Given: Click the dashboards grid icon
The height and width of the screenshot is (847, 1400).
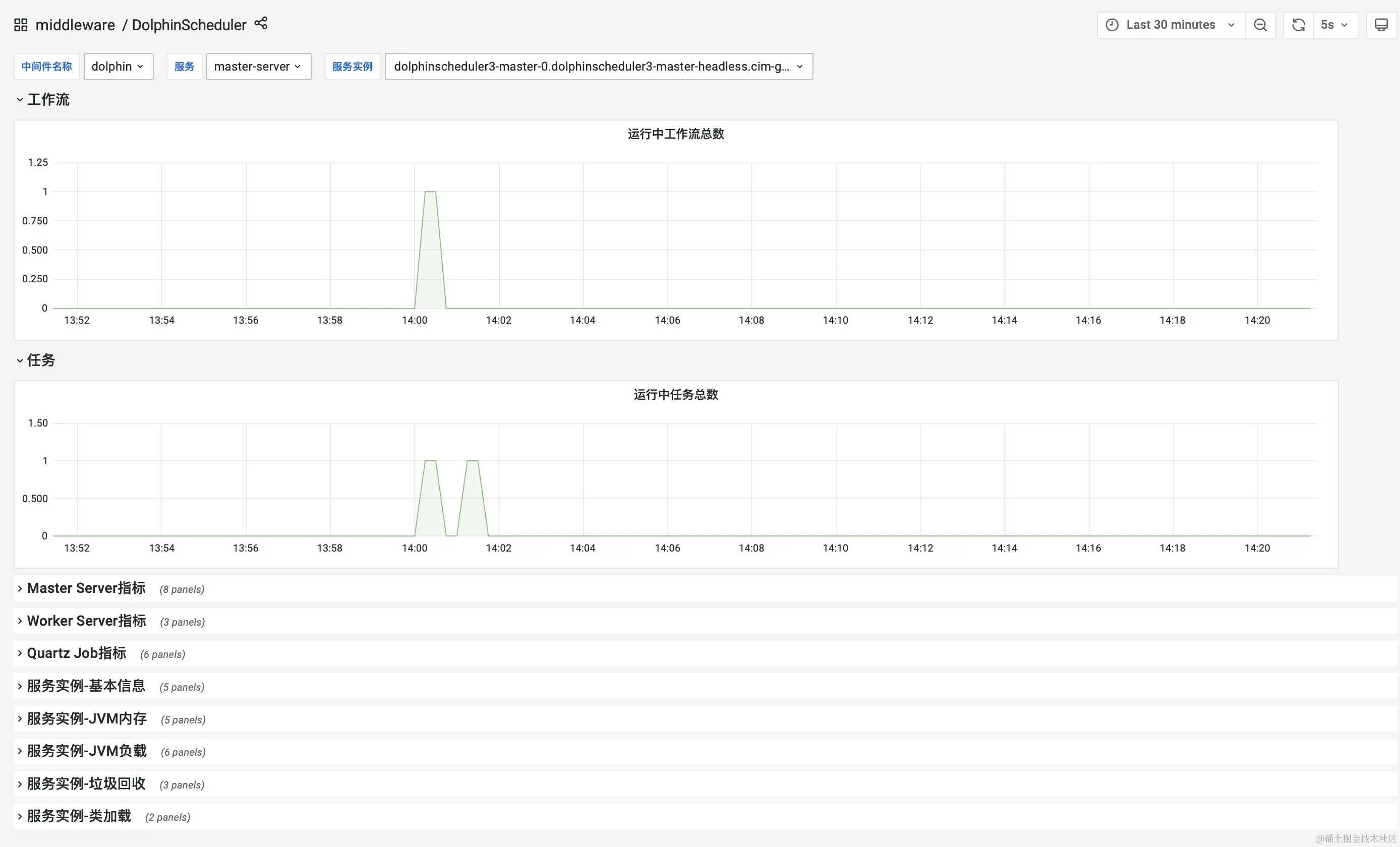Looking at the screenshot, I should click(21, 24).
